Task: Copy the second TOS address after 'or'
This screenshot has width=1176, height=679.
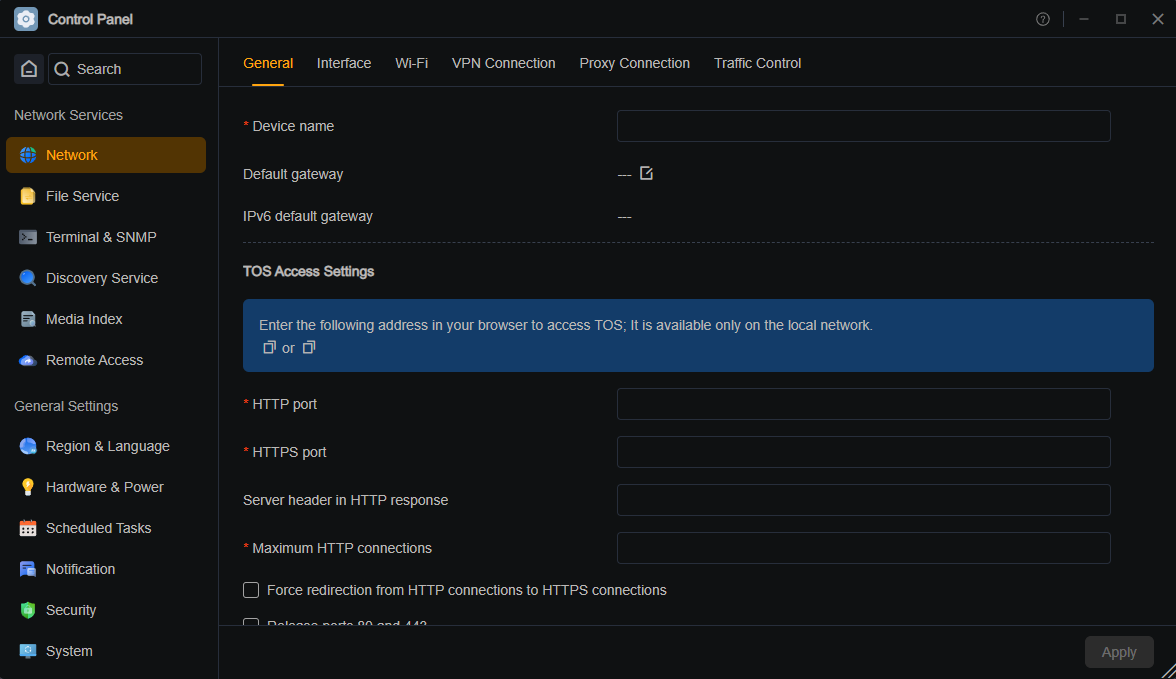Action: coord(308,347)
